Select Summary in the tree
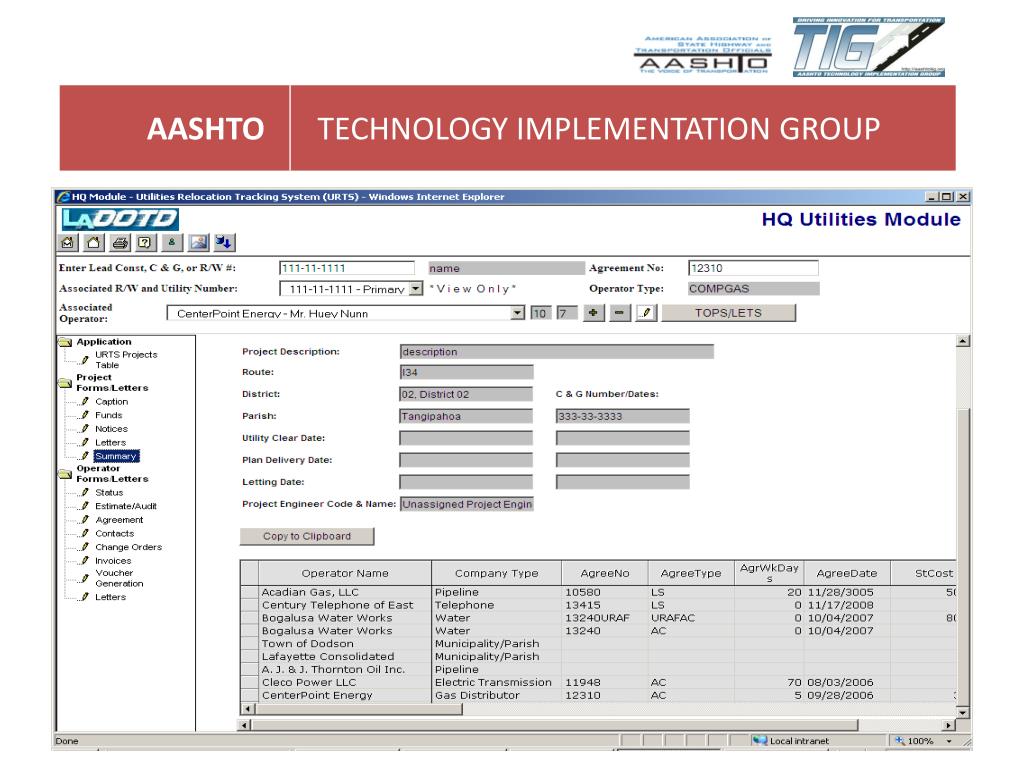 pyautogui.click(x=116, y=456)
